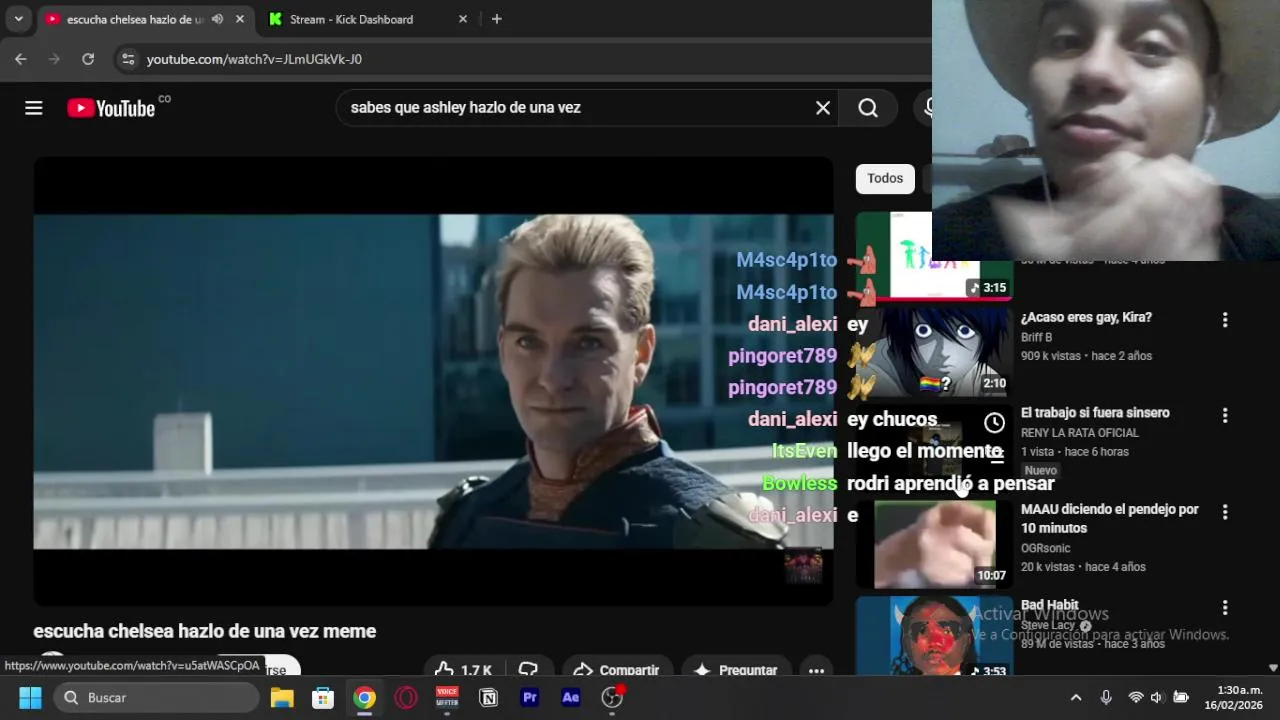Select the escucha chelsea YouTube tab
This screenshot has height=720, width=1280.
click(x=135, y=19)
